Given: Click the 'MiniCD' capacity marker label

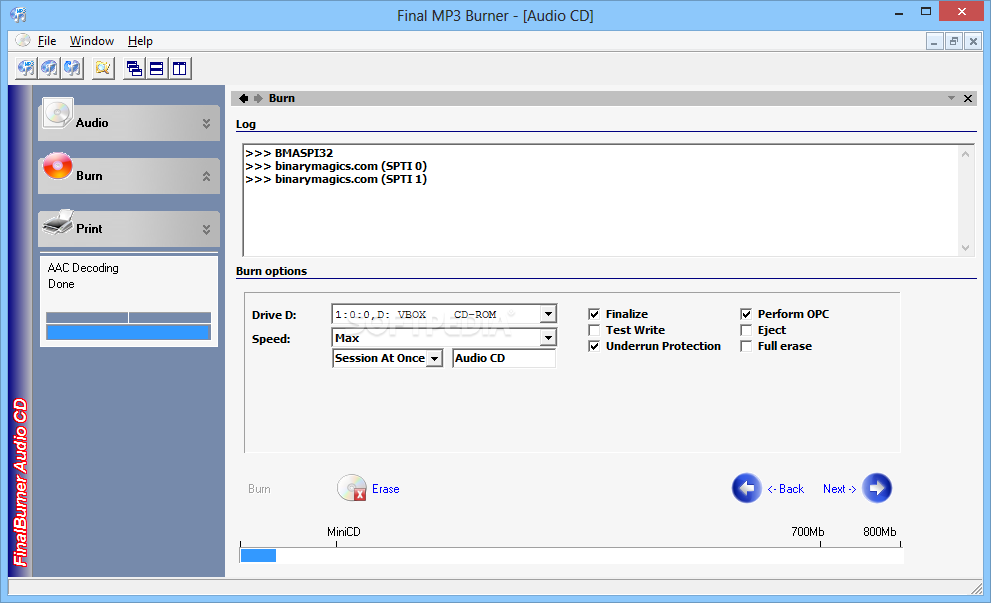Looking at the screenshot, I should [344, 532].
